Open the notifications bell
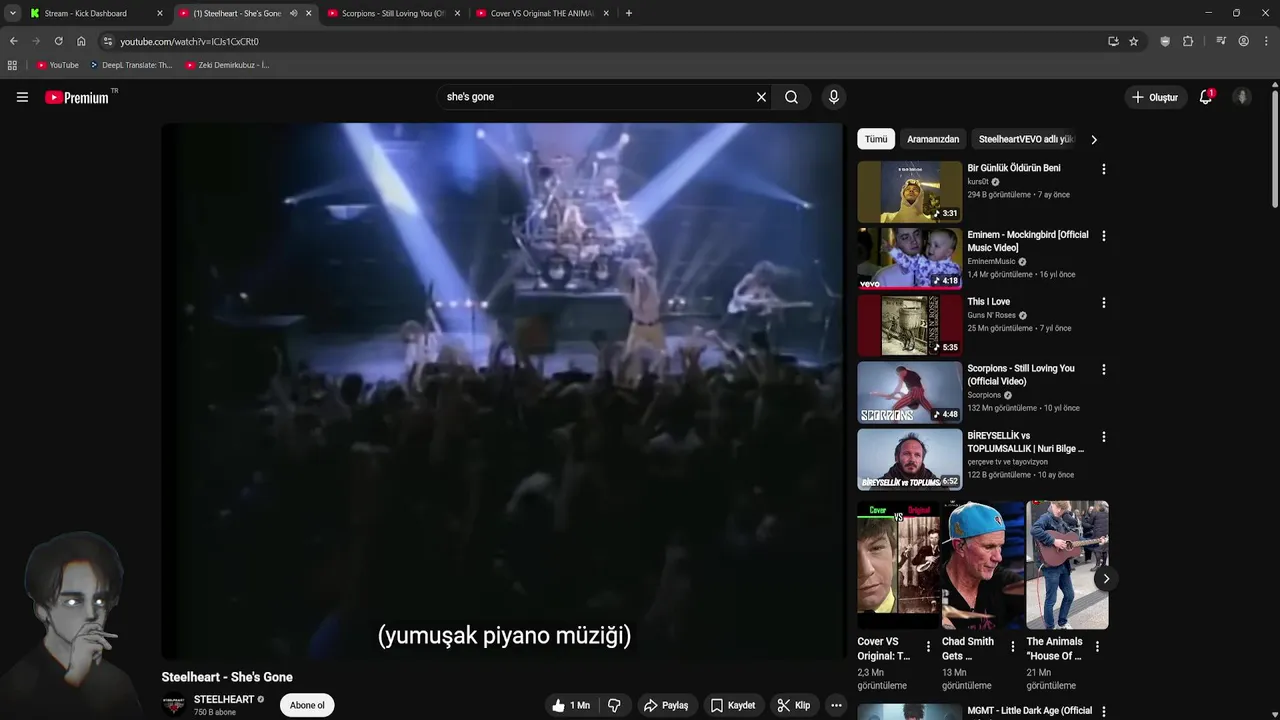1280x720 pixels. pyautogui.click(x=1206, y=97)
